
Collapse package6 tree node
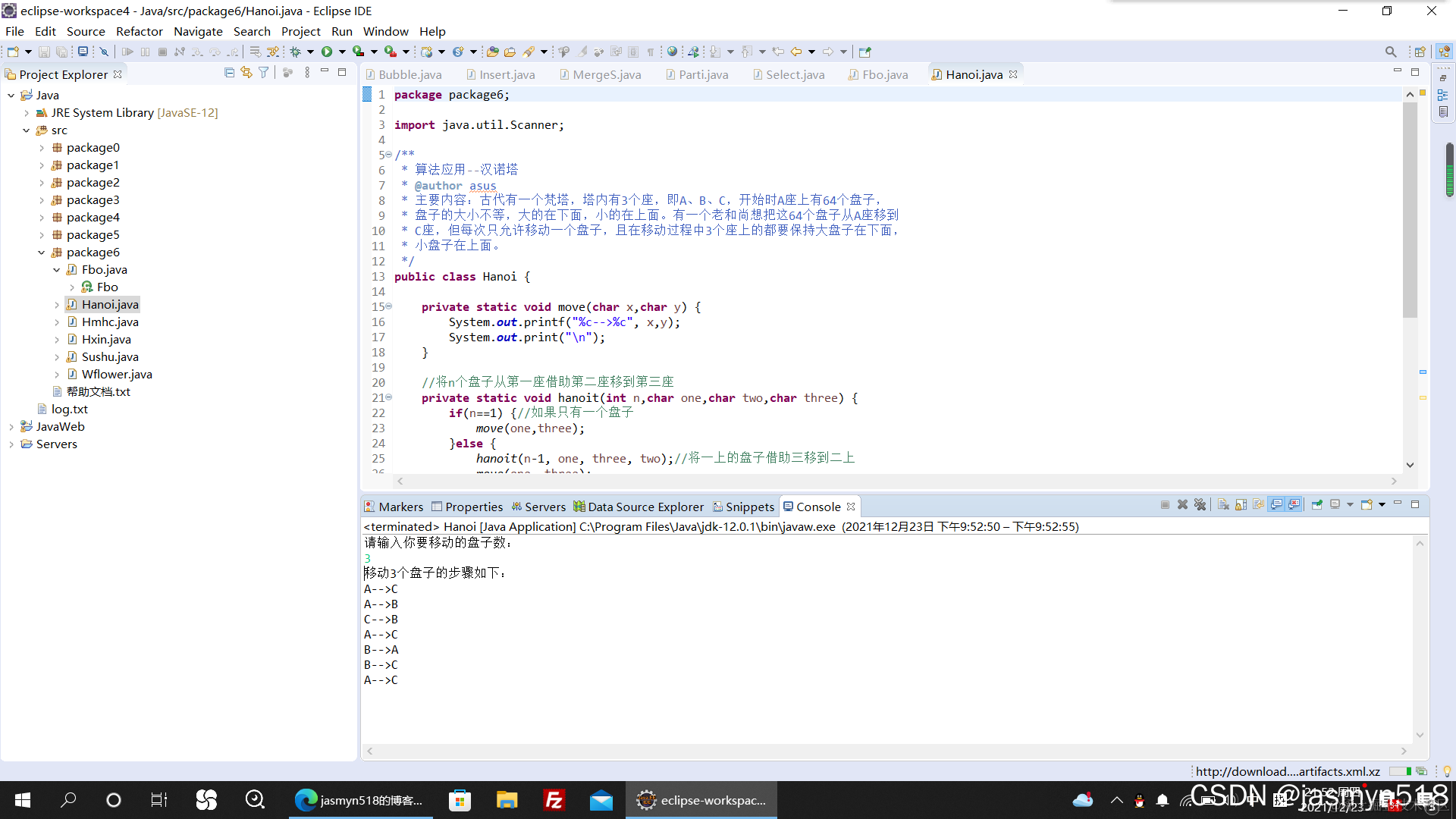click(42, 253)
